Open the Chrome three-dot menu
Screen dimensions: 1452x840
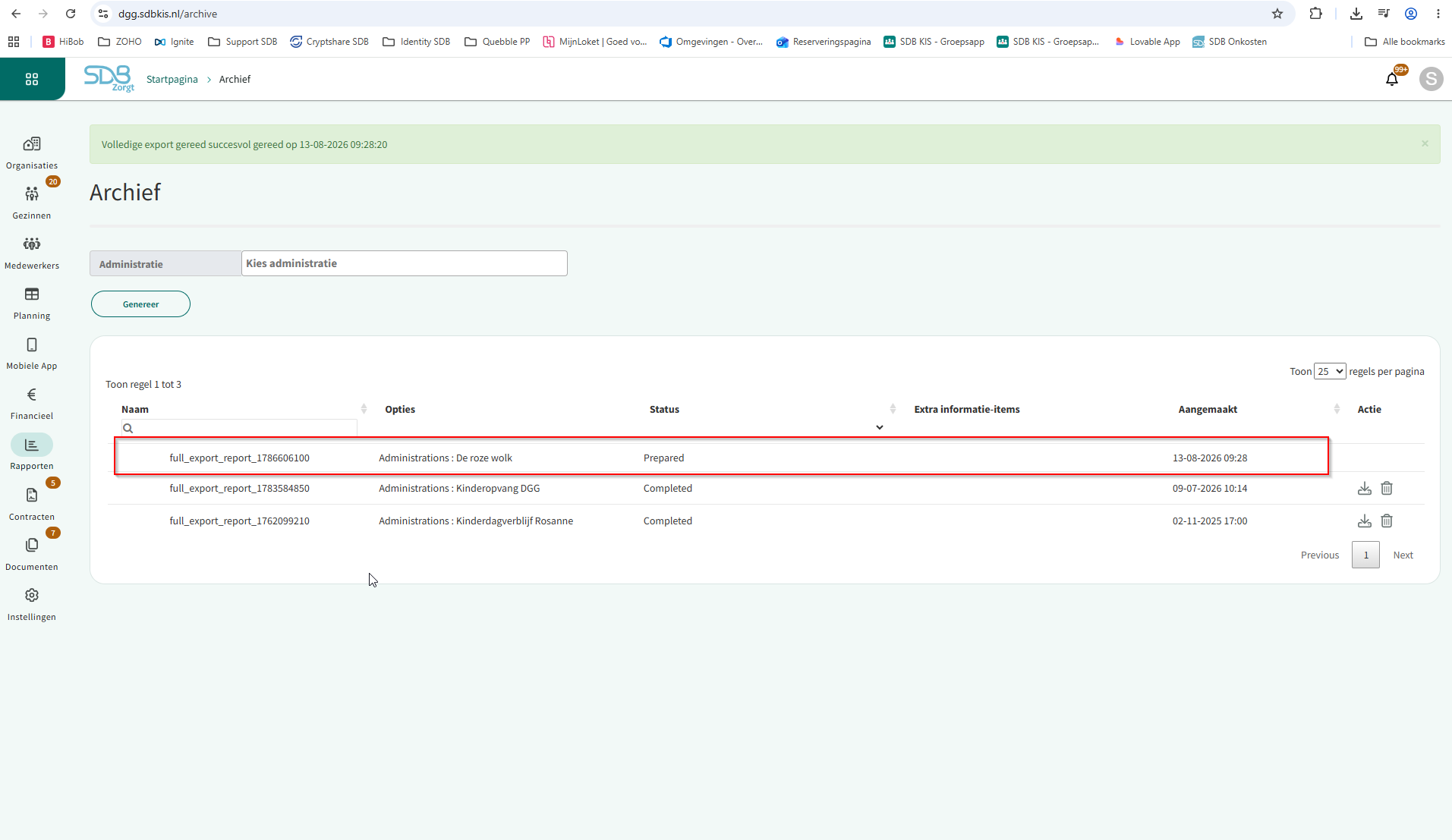1438,14
